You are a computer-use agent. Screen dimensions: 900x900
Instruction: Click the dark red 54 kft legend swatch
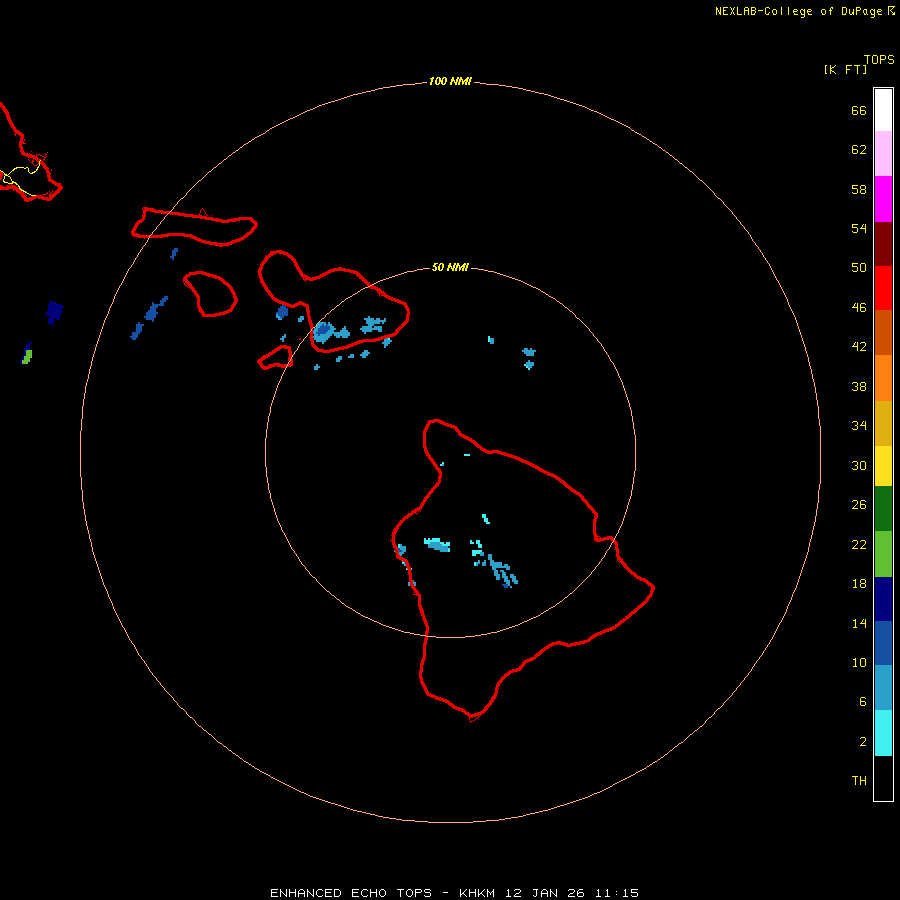[x=883, y=244]
